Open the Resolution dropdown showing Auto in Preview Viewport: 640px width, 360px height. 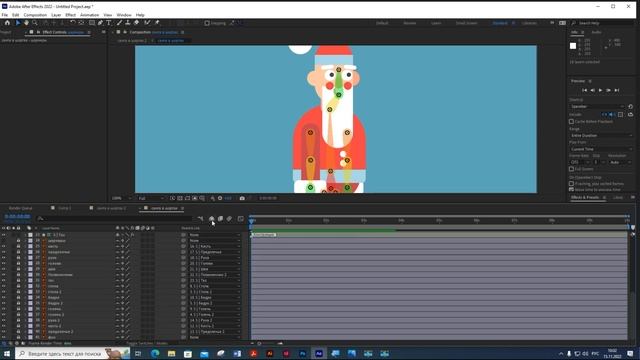(620, 162)
